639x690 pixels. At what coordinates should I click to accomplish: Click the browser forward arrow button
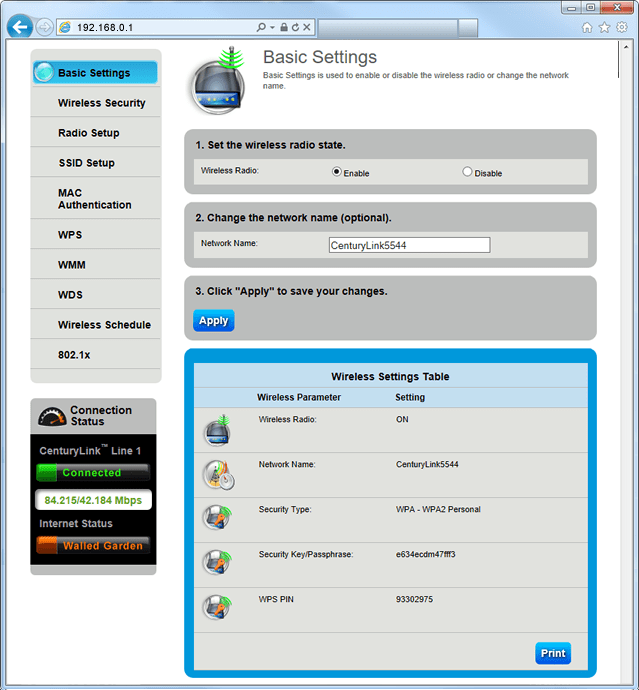pos(44,27)
